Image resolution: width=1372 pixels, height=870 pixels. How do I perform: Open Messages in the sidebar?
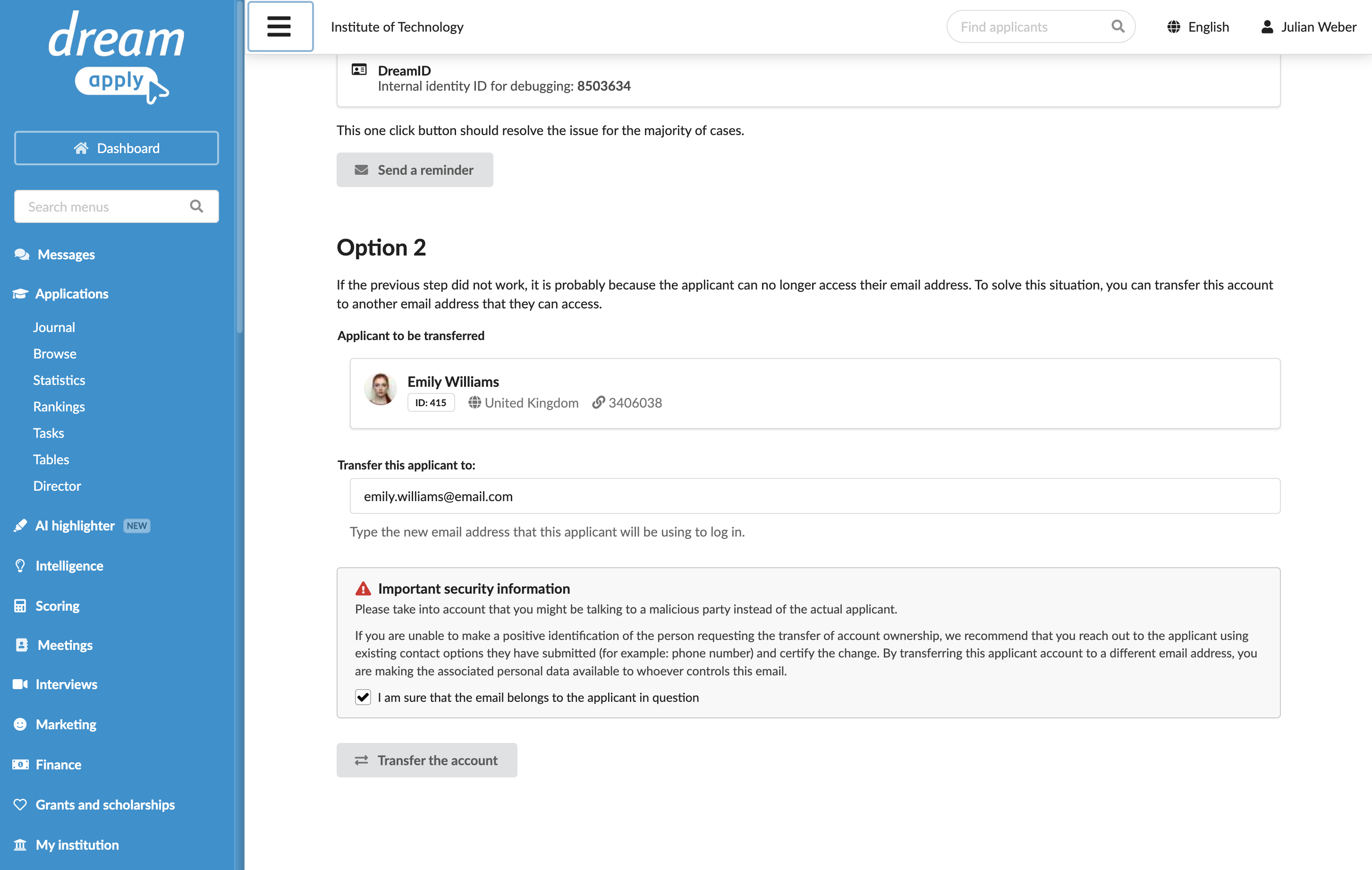66,254
